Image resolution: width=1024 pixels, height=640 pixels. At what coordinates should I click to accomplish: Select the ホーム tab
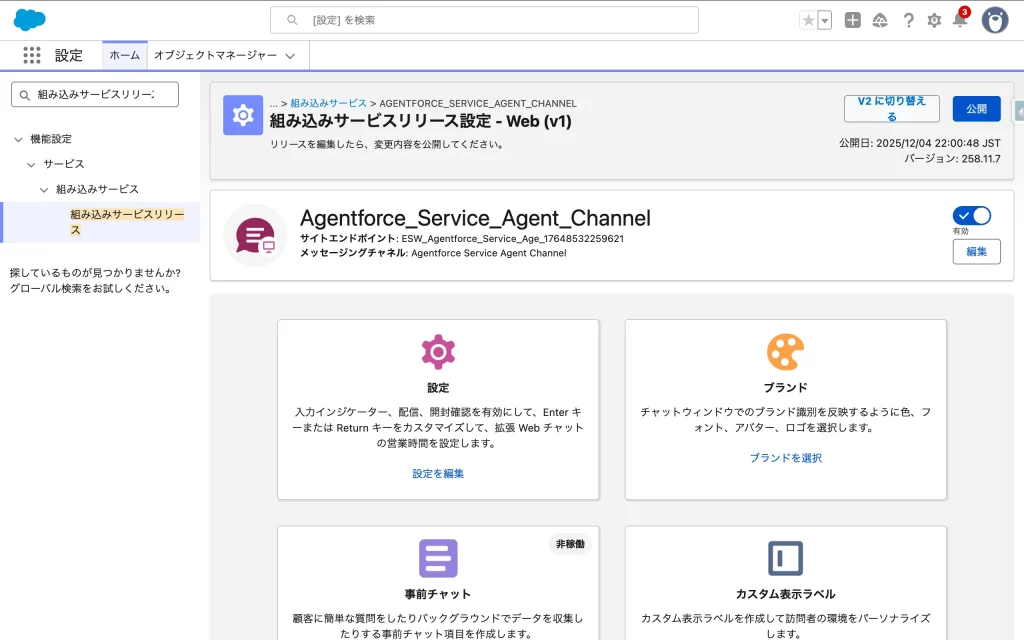click(124, 56)
